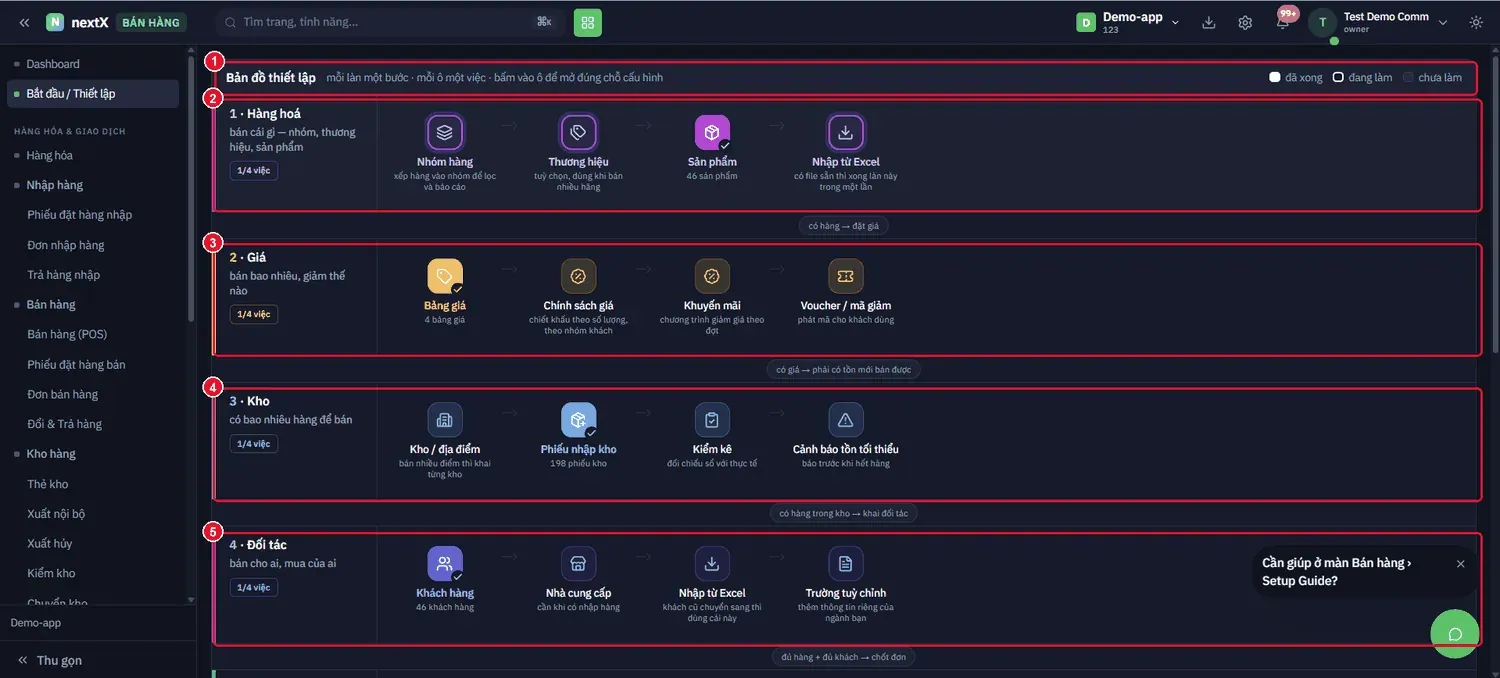Open the notifications bell with 99+ badge
This screenshot has height=678, width=1500.
click(1283, 22)
